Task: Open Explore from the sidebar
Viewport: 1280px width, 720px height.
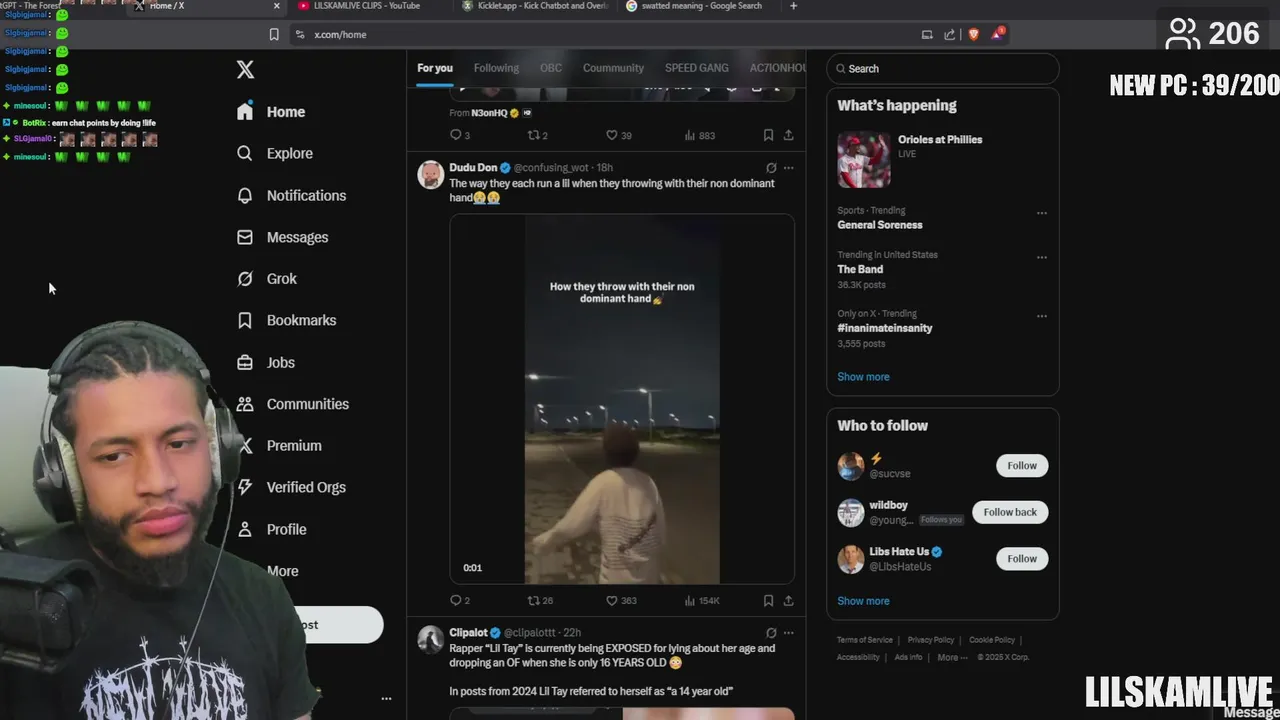Action: pyautogui.click(x=275, y=153)
